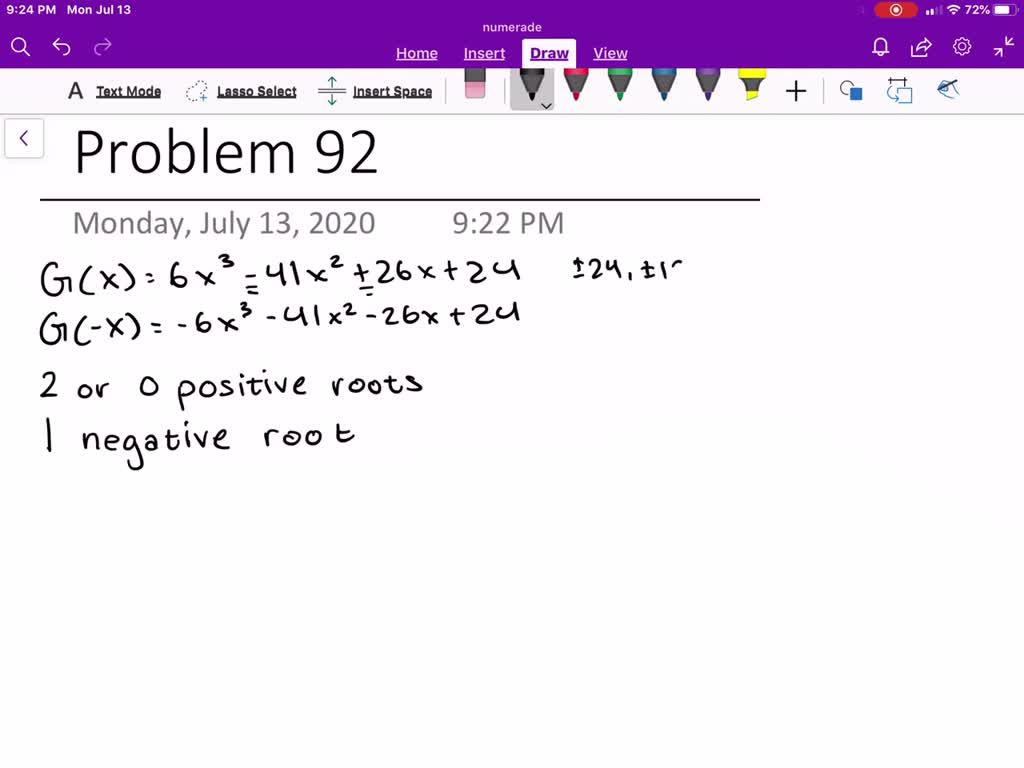1024x768 pixels.
Task: Click the Monday, July 13, 2020 date
Action: (224, 224)
